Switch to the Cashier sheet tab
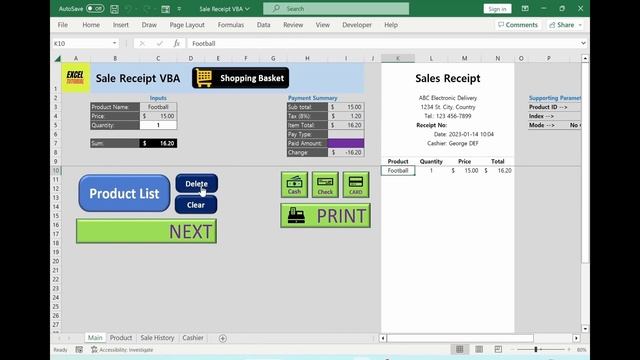 [193, 338]
